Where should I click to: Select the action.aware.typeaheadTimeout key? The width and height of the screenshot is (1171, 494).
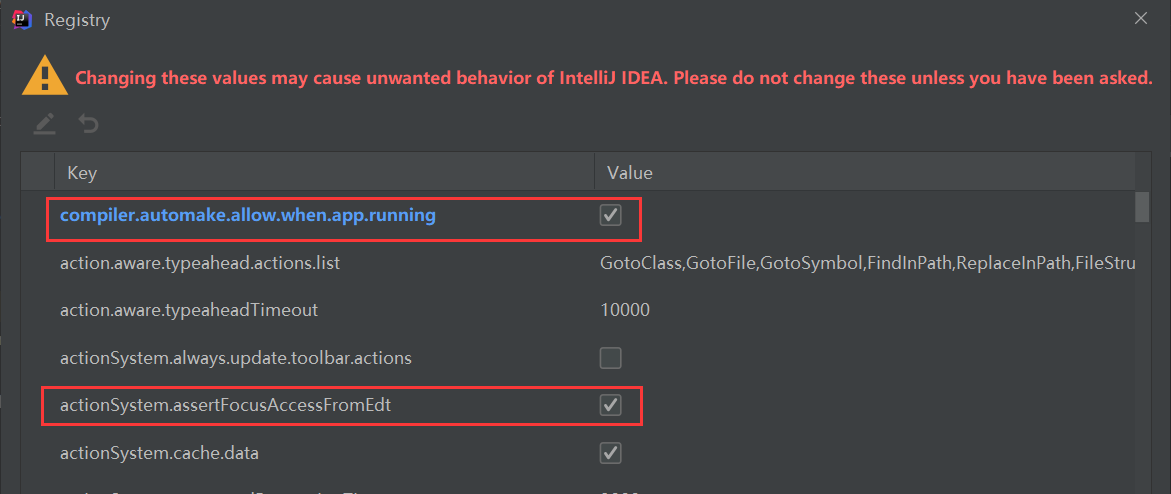[189, 310]
